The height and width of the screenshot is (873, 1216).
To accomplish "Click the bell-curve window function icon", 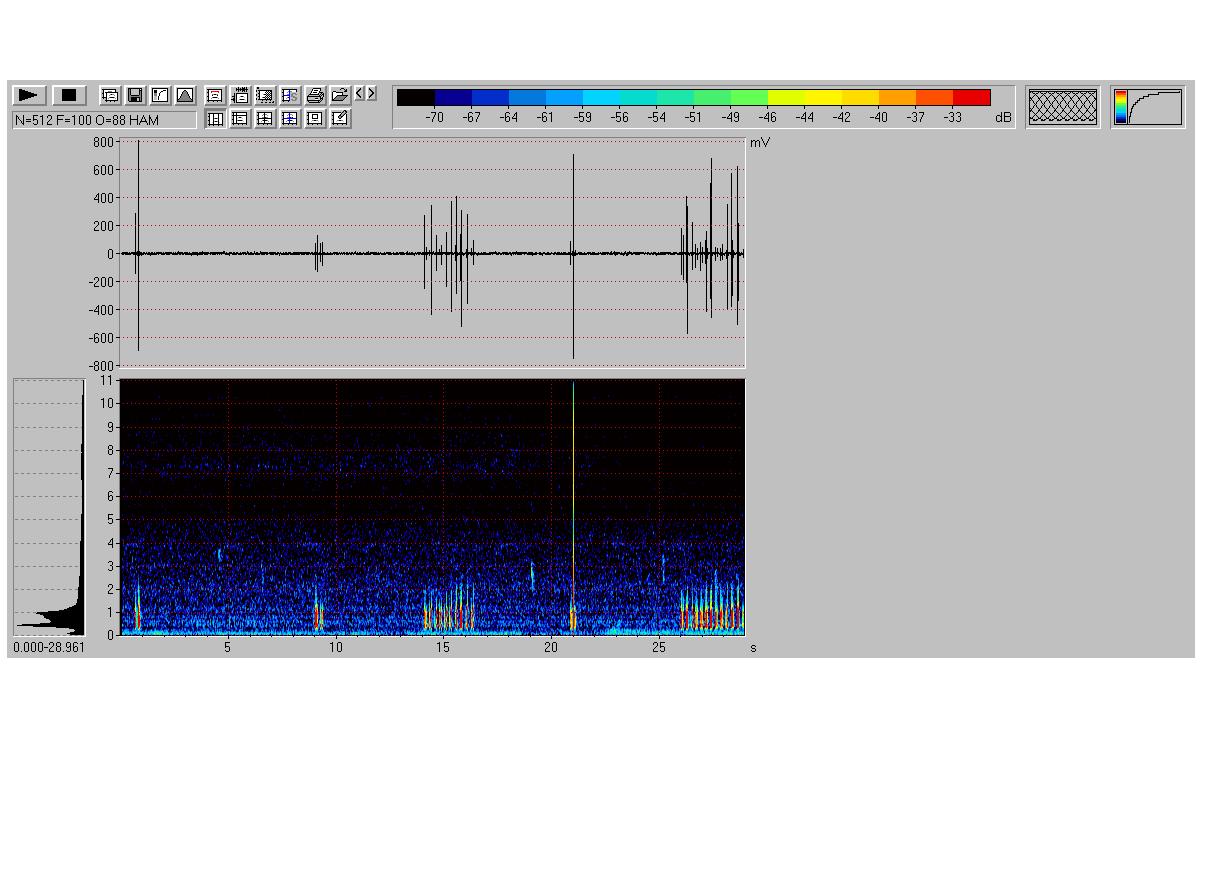I will pyautogui.click(x=185, y=95).
